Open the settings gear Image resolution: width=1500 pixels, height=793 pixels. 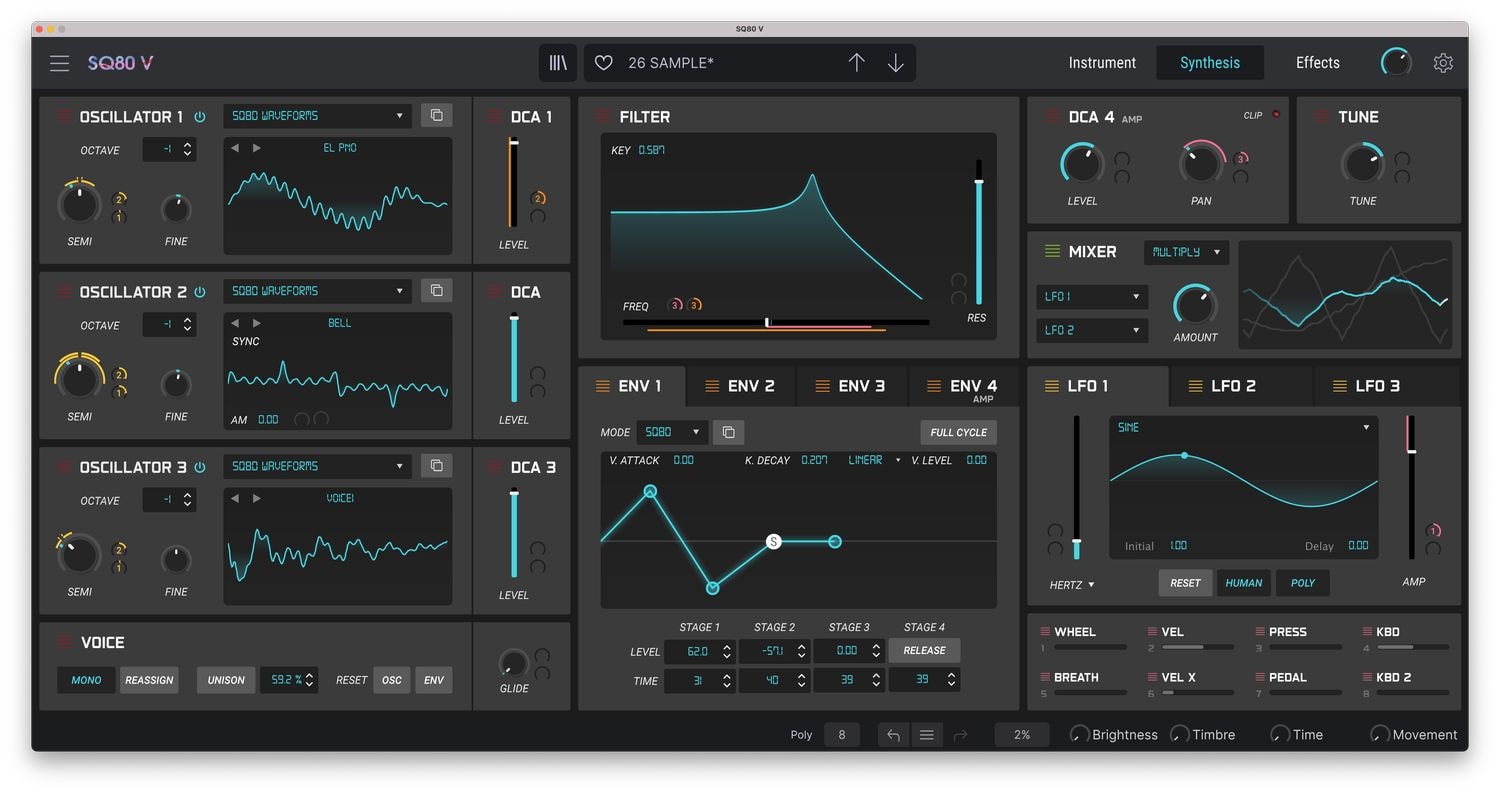pyautogui.click(x=1442, y=63)
